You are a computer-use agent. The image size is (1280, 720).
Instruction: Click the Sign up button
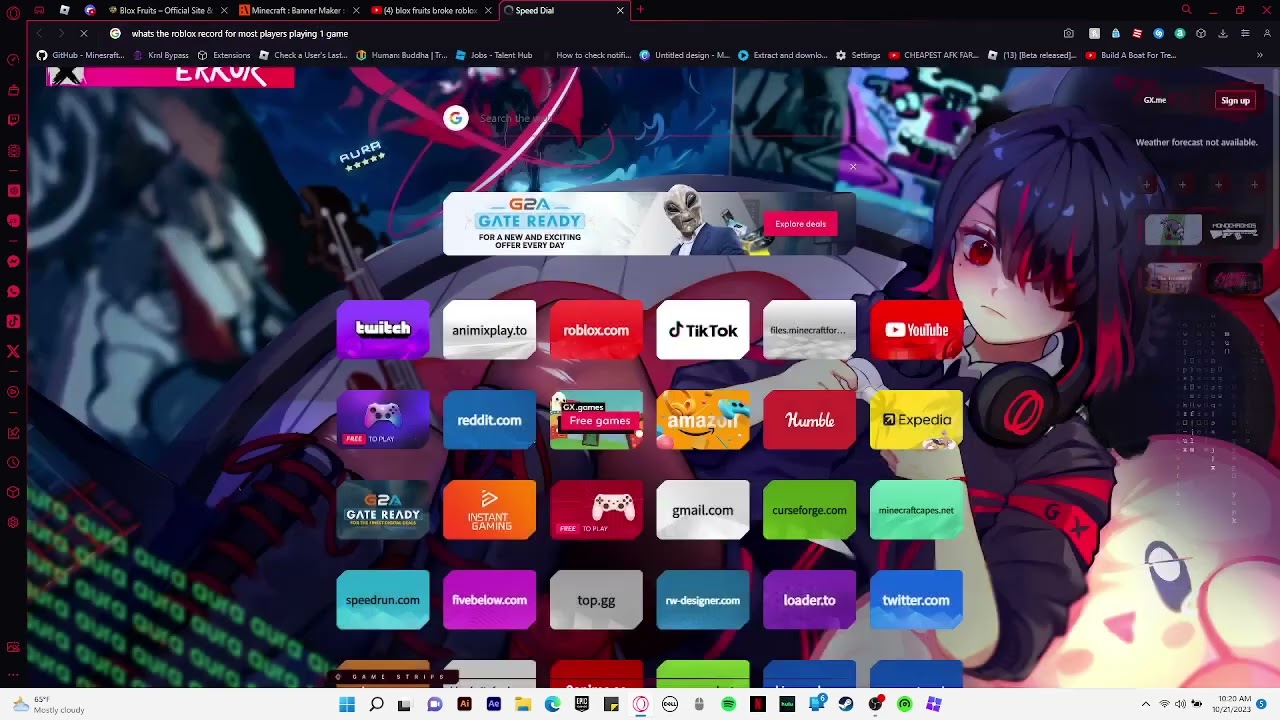1235,100
